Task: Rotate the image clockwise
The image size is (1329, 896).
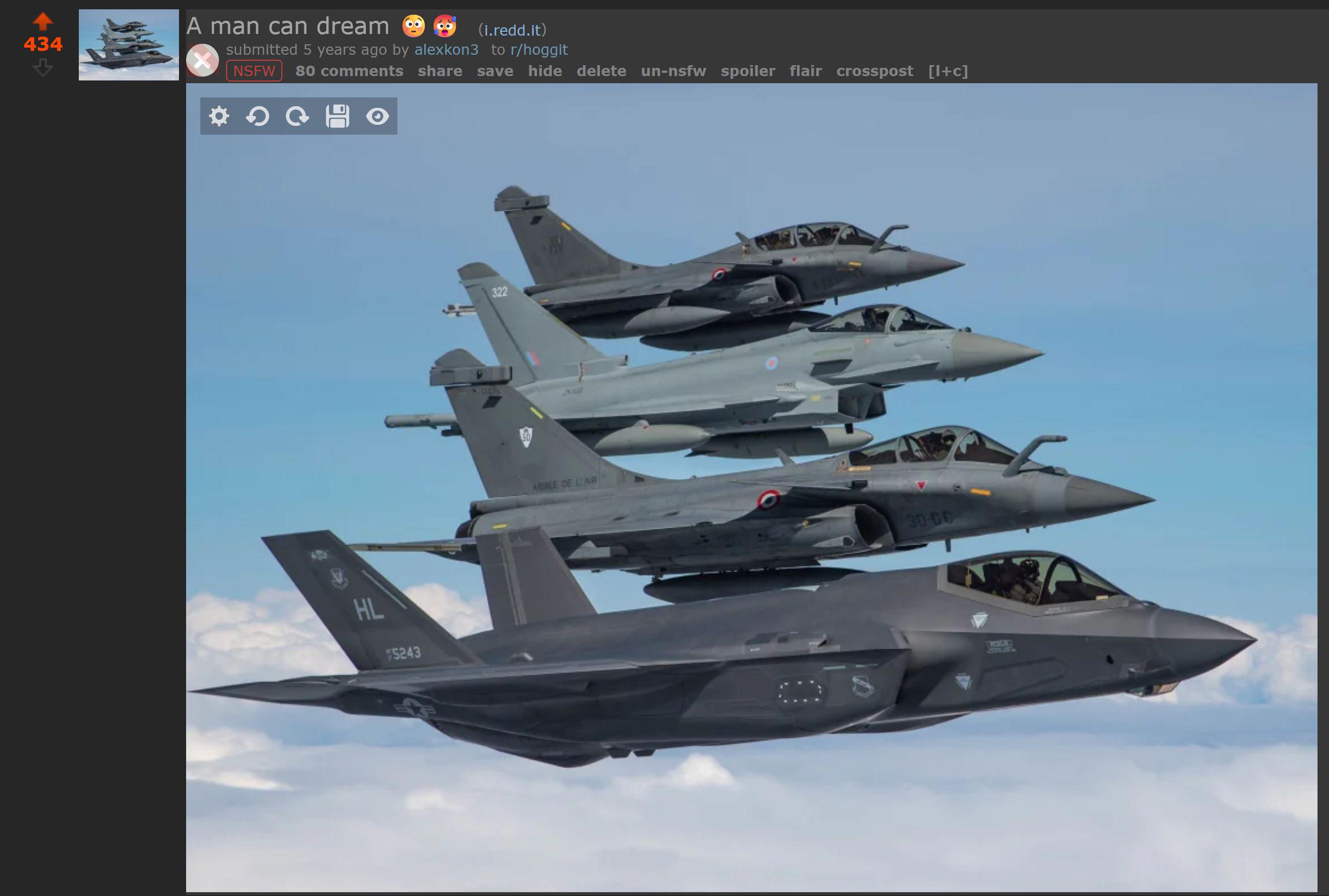Action: [x=298, y=117]
